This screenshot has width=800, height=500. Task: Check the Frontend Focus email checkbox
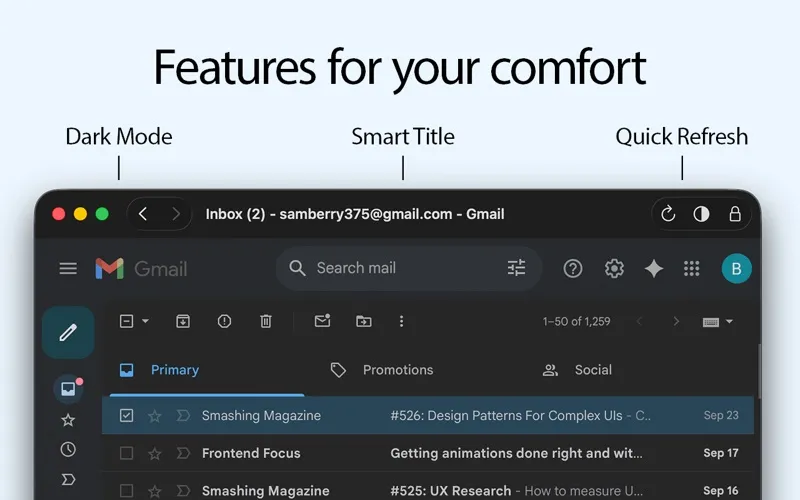tap(126, 453)
